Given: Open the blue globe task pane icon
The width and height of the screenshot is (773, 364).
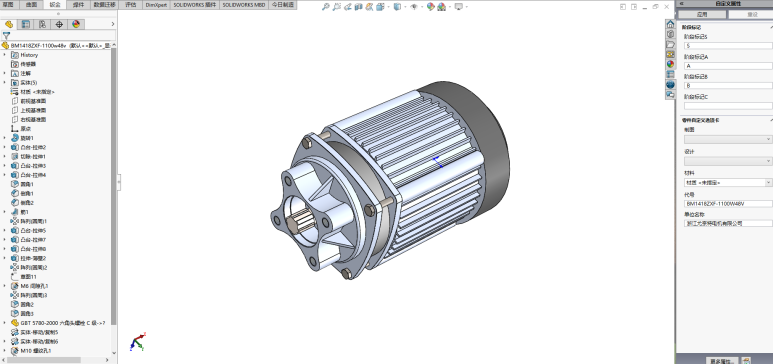Looking at the screenshot, I should point(670,84).
